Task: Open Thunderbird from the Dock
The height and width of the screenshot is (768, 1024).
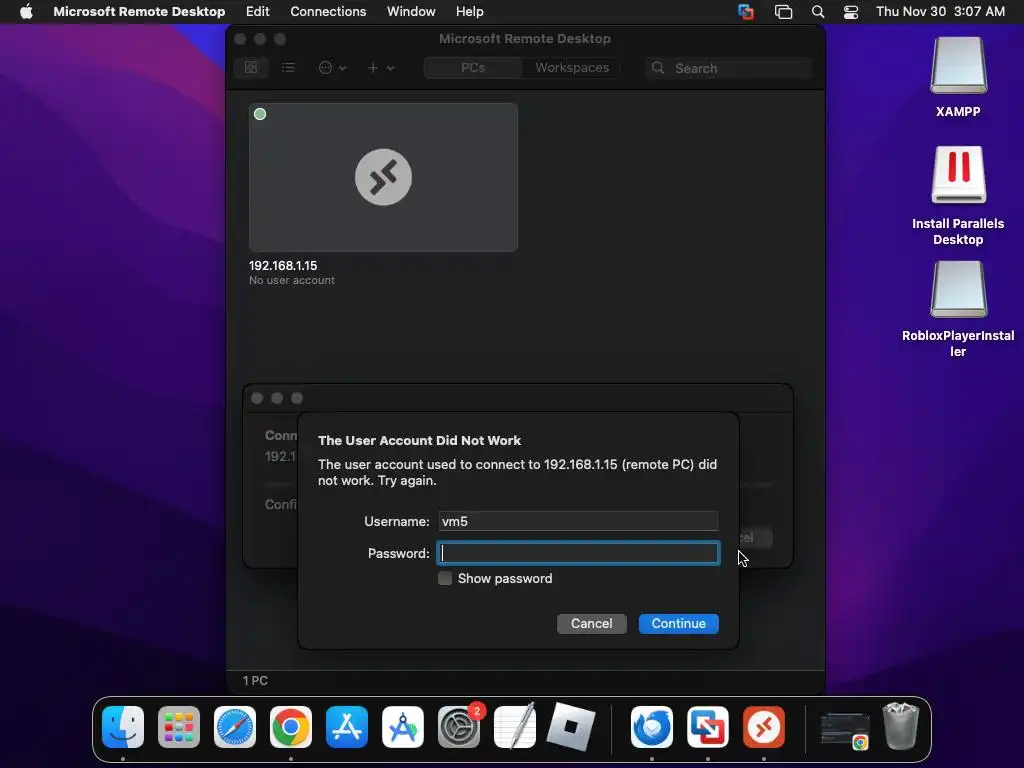Action: [652, 727]
